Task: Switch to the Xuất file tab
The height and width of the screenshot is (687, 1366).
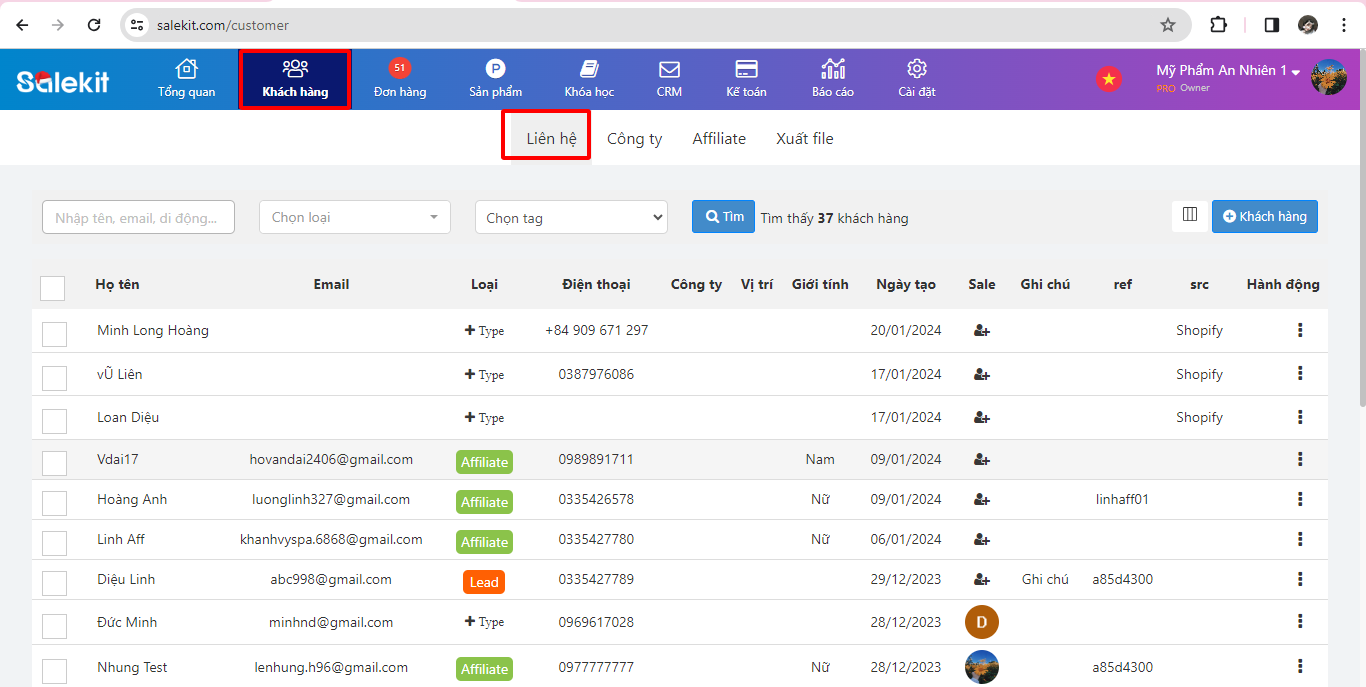Action: point(804,139)
